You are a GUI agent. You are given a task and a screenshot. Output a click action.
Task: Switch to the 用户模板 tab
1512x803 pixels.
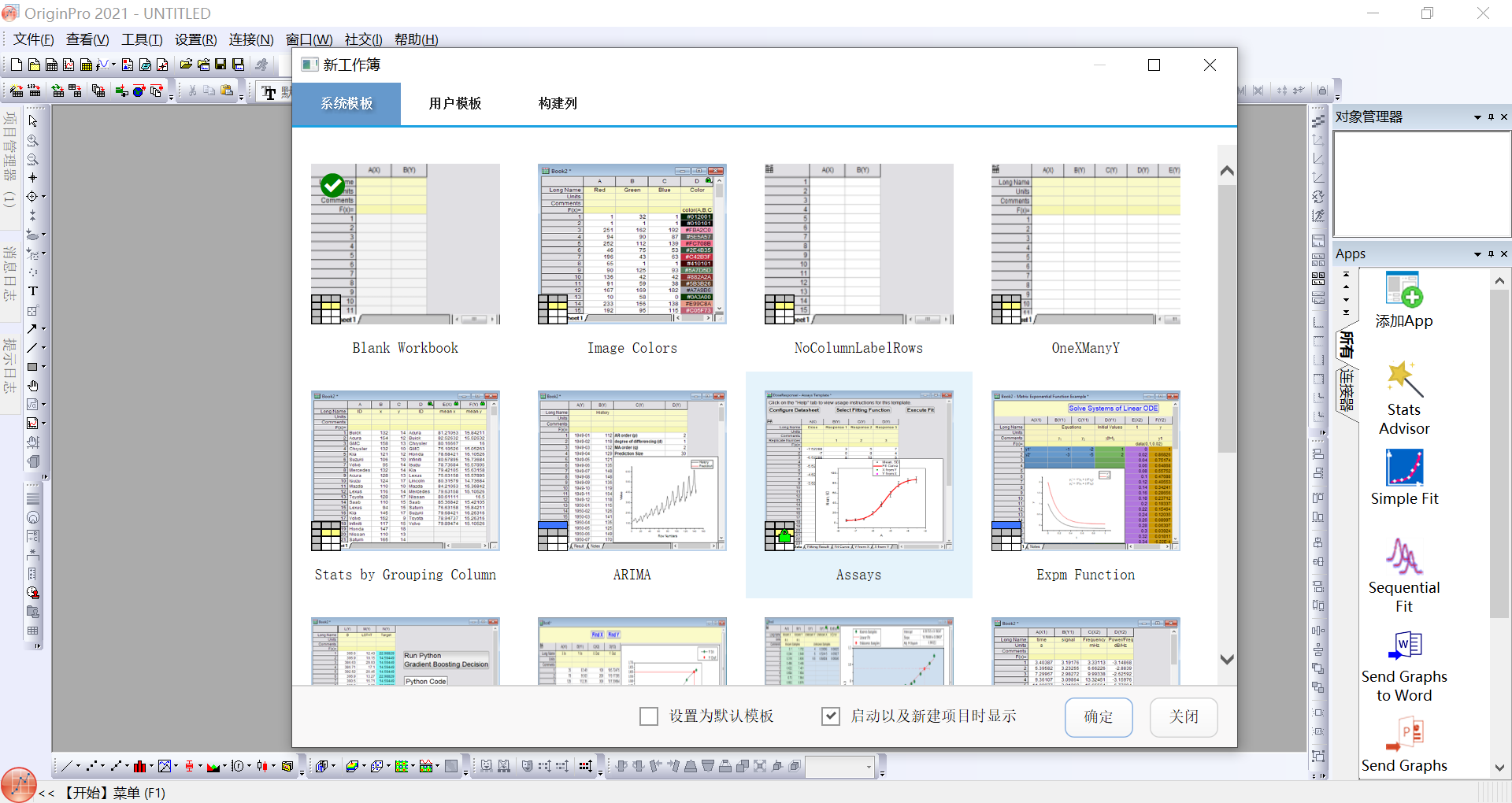455,103
